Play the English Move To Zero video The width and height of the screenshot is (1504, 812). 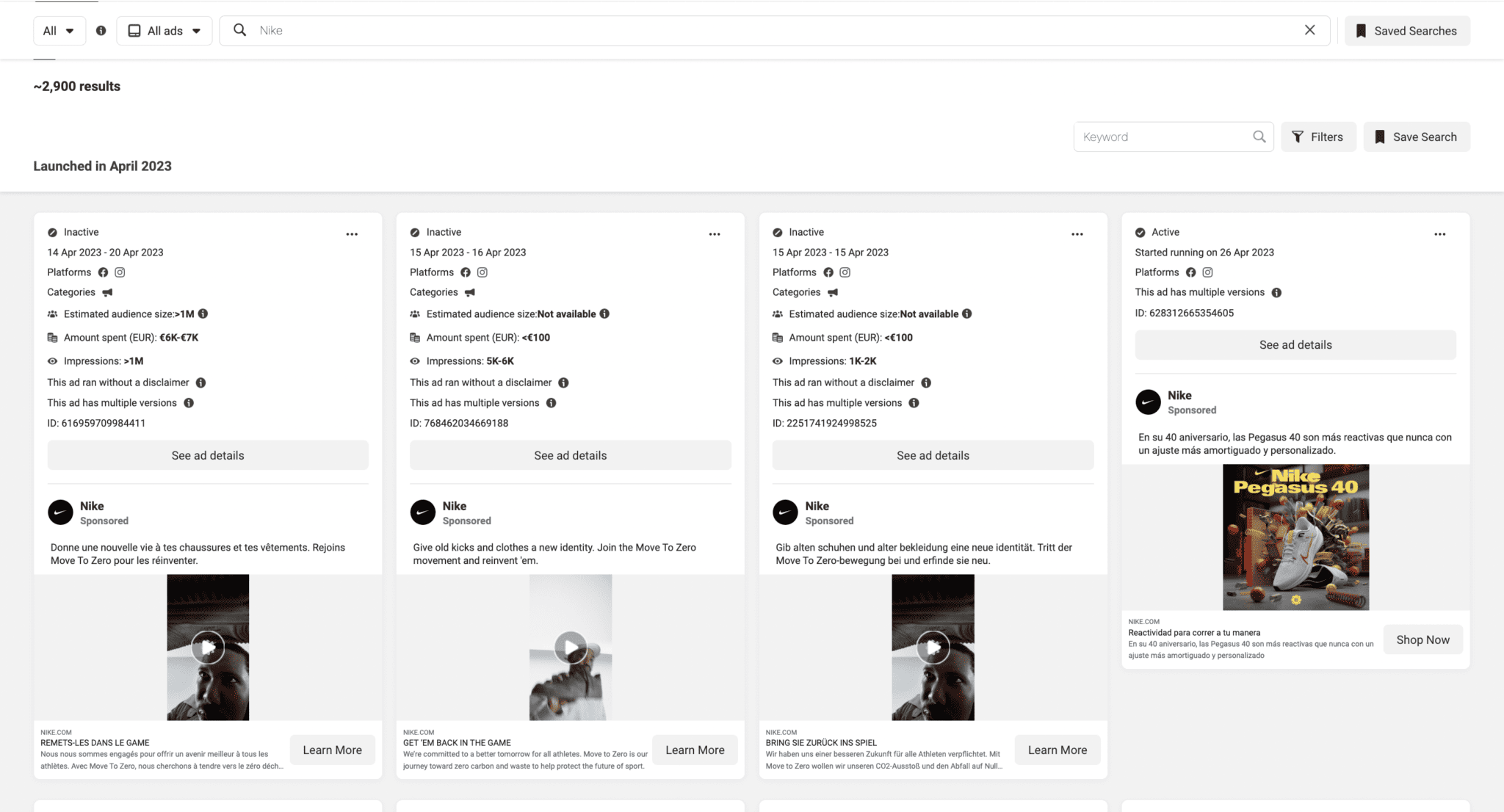[x=571, y=648]
